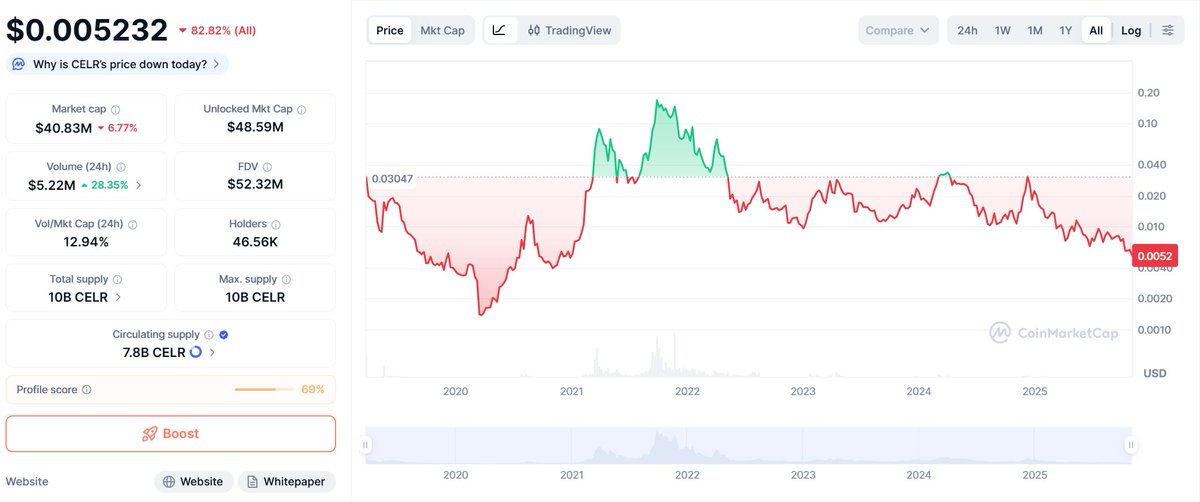The image size is (1200, 502).
Task: Open the Whitepaper link
Action: coord(285,482)
